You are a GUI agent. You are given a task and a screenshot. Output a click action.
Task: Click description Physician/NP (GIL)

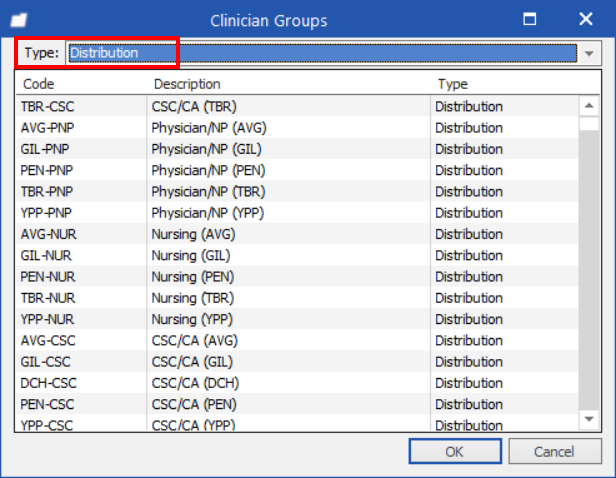point(207,149)
